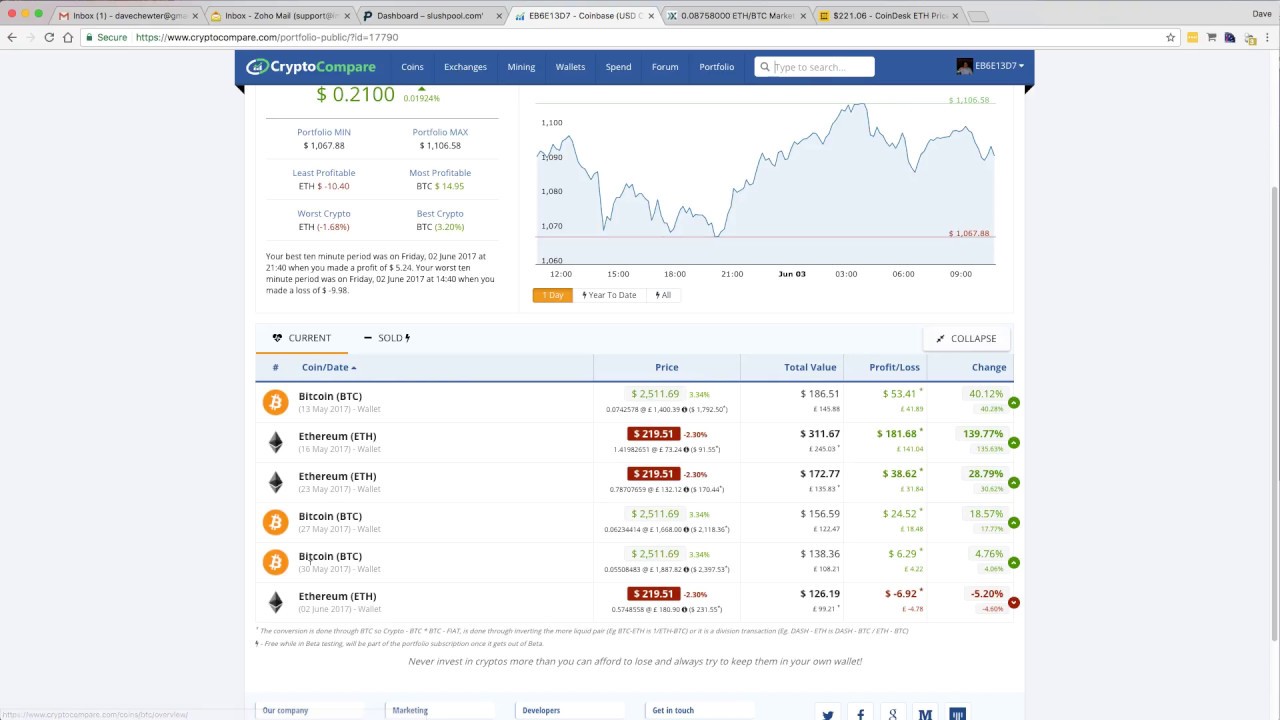Expand the 4.76% row green arrow
The image size is (1280, 720).
1014,563
